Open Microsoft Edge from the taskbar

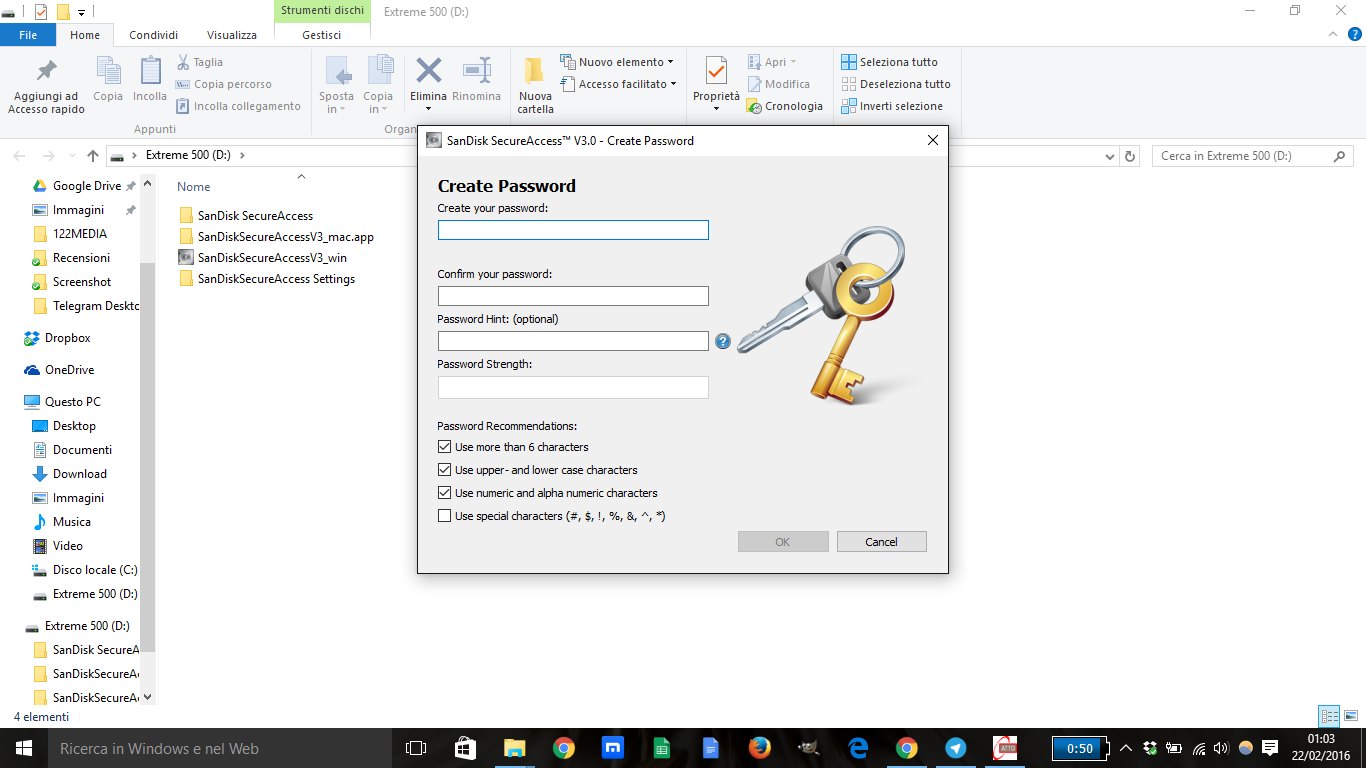tap(858, 748)
